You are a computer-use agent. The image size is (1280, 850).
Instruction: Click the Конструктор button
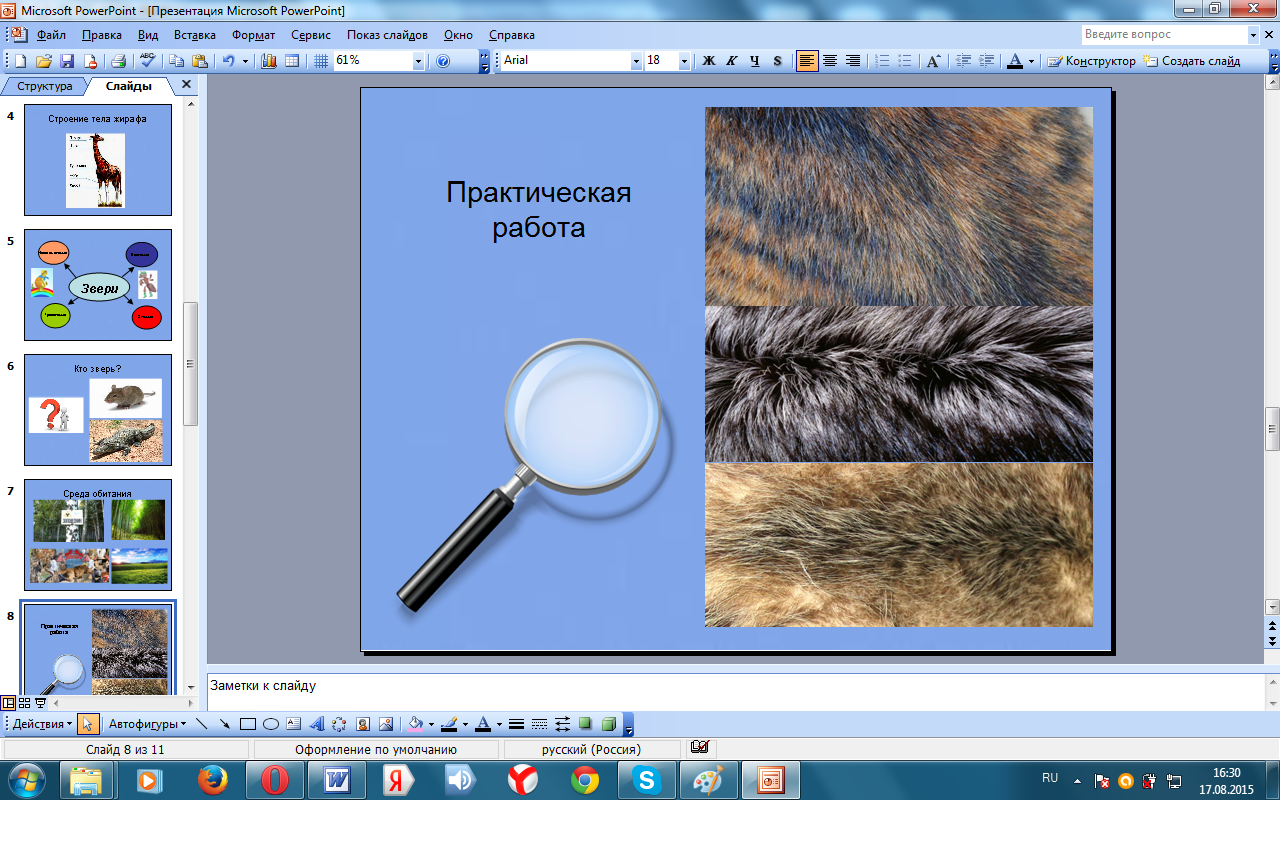(1091, 61)
